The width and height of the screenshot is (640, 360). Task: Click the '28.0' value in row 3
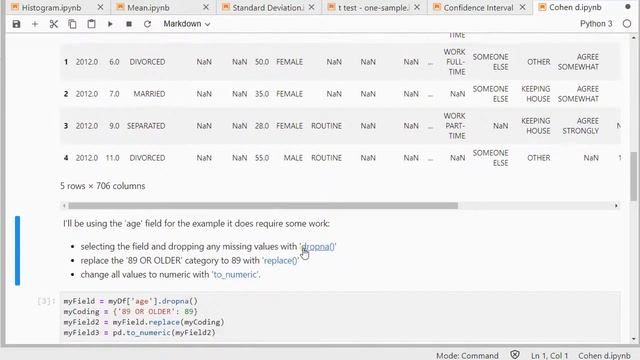[x=262, y=126]
